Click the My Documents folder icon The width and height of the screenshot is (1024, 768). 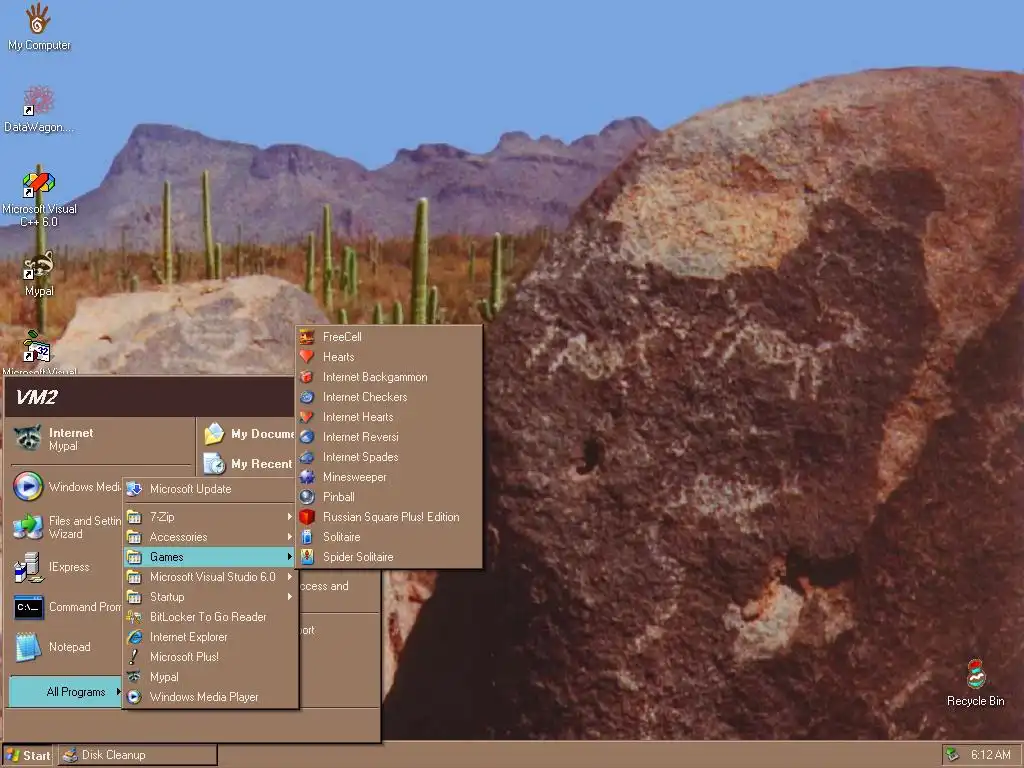[x=214, y=434]
